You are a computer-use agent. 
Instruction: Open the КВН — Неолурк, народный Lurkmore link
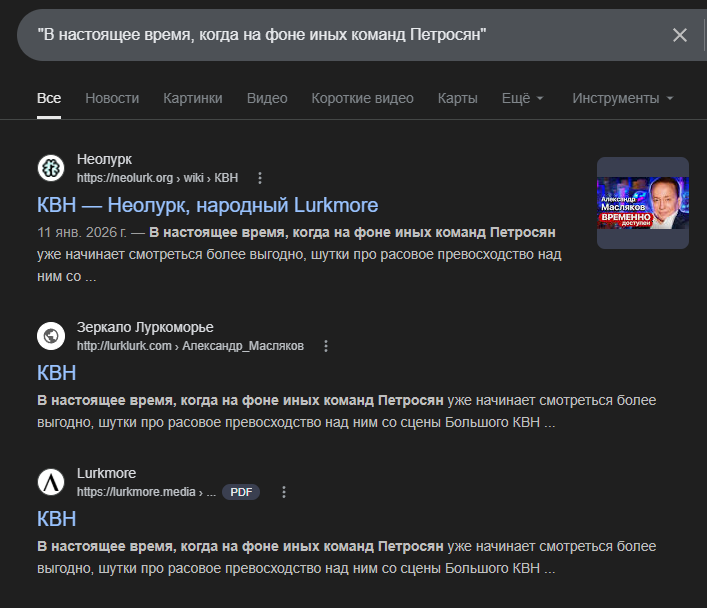pos(207,205)
